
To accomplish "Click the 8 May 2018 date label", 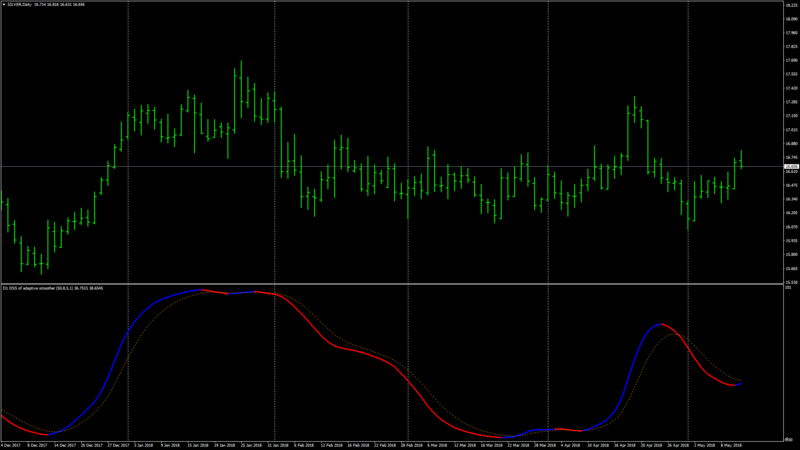I will (731, 445).
